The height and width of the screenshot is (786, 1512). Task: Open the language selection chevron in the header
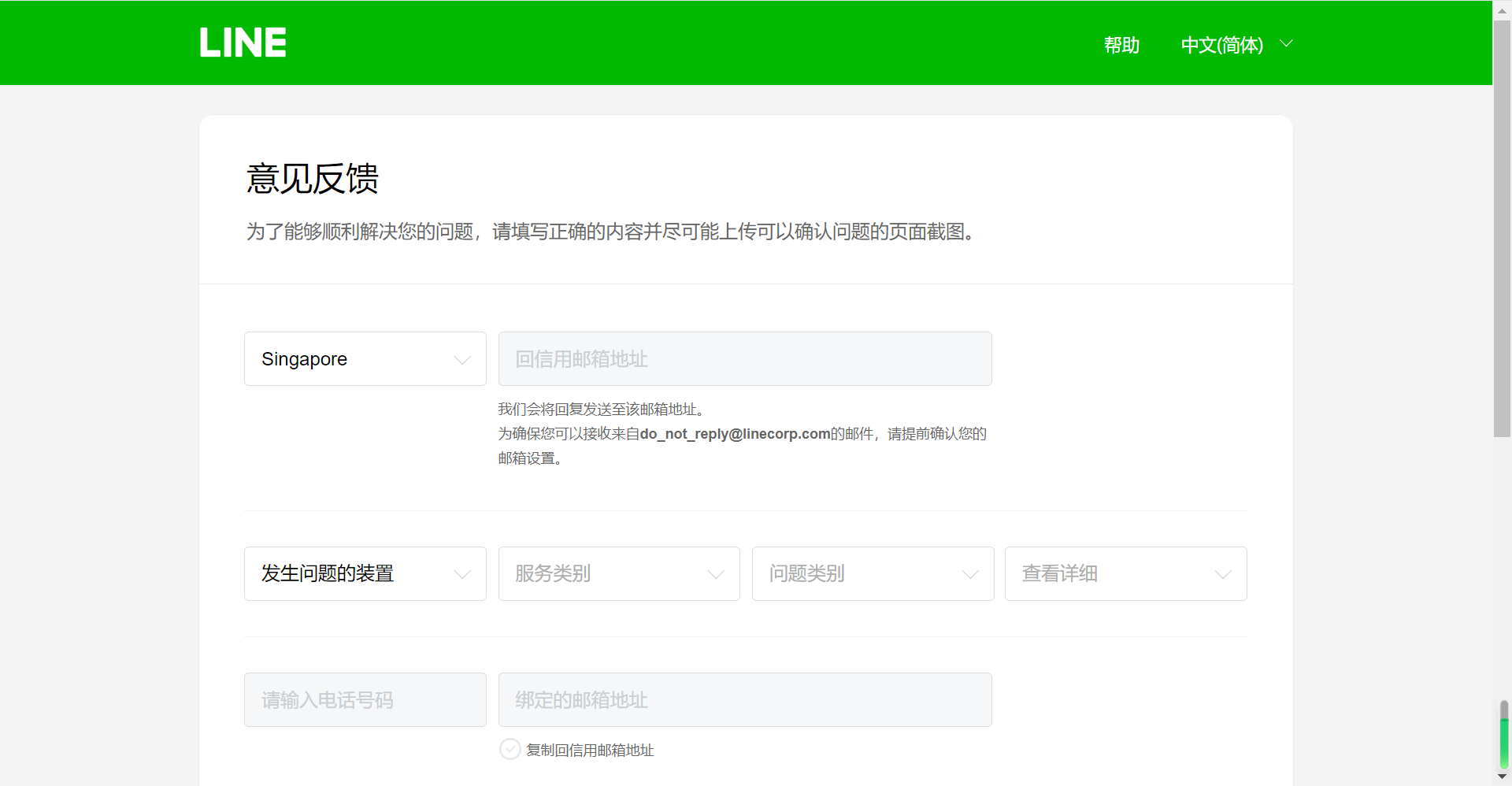1286,43
